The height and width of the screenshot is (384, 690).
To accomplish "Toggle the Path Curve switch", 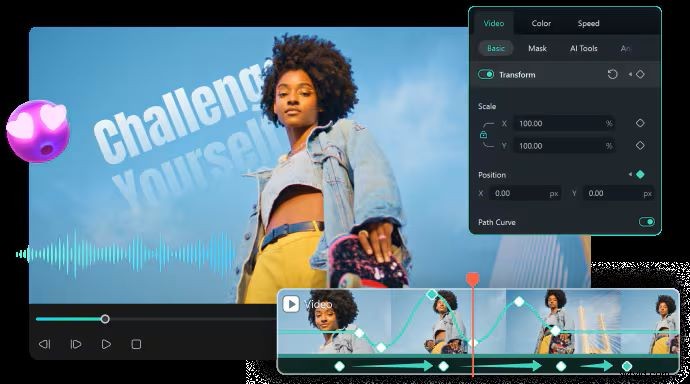I will [646, 222].
